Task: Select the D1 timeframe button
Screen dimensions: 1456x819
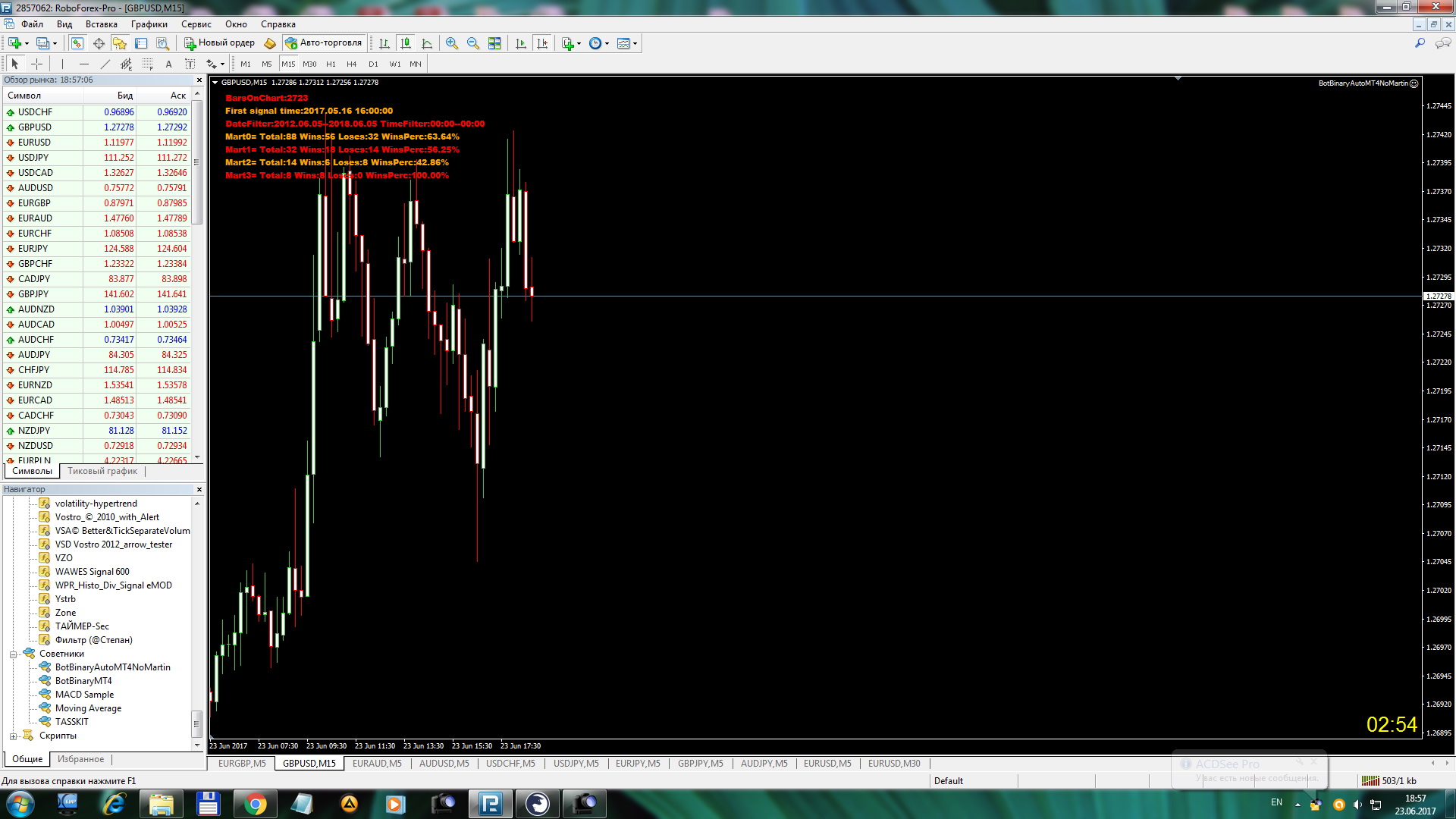Action: [x=373, y=64]
